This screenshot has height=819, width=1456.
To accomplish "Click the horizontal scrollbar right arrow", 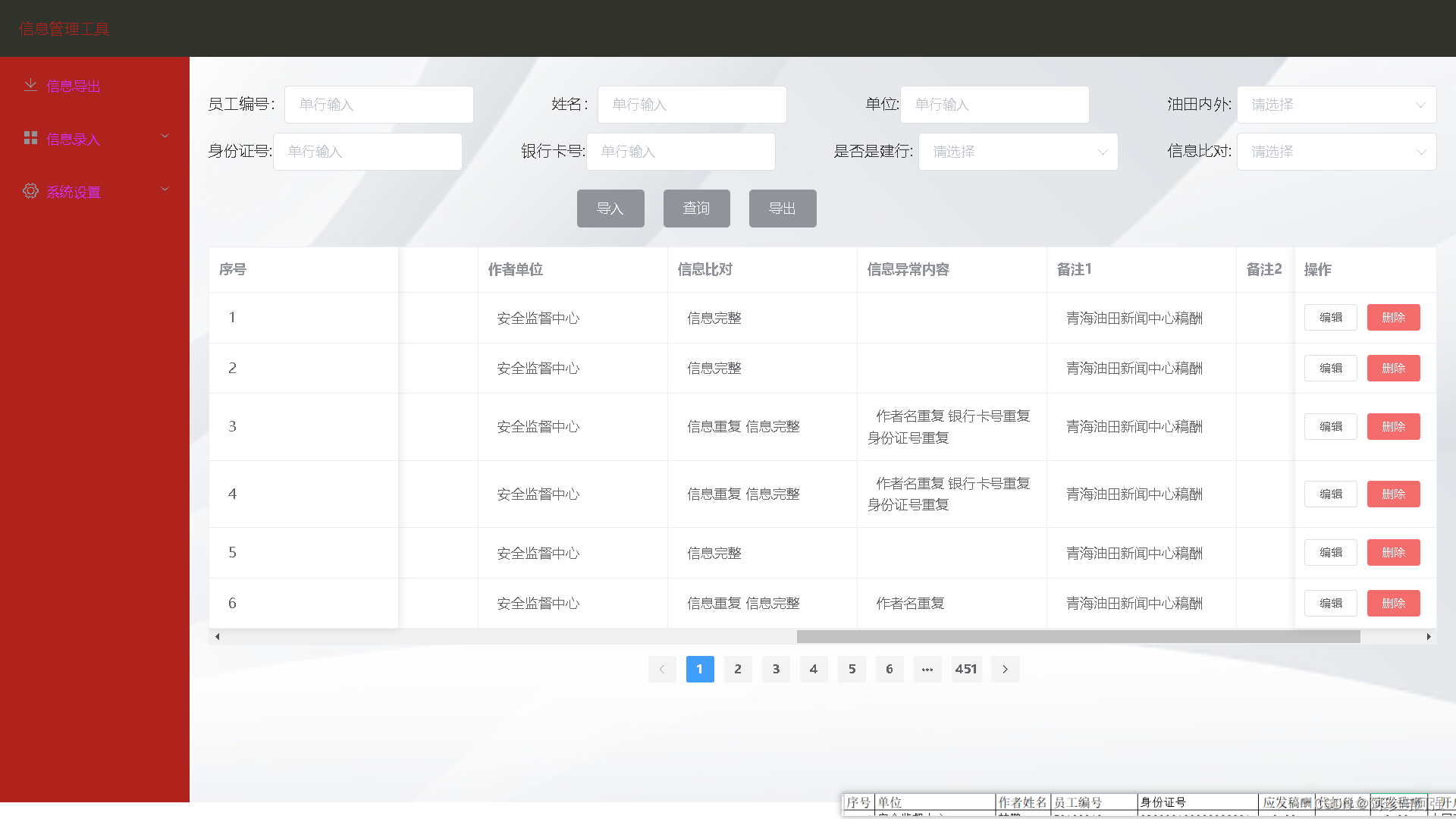I will click(1429, 637).
